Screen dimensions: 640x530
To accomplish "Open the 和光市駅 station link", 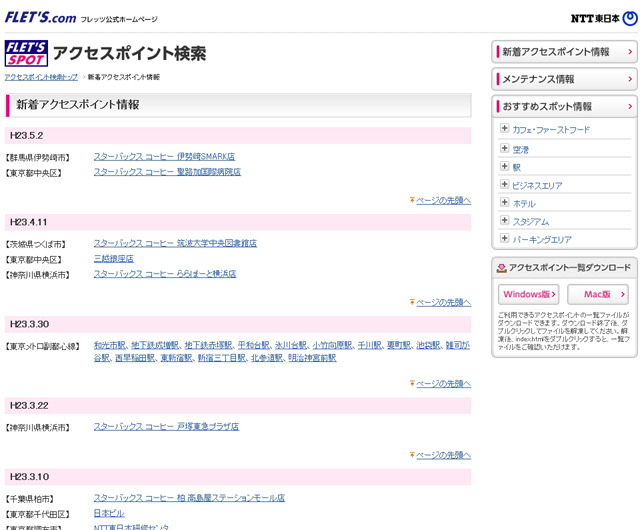I will coord(110,345).
